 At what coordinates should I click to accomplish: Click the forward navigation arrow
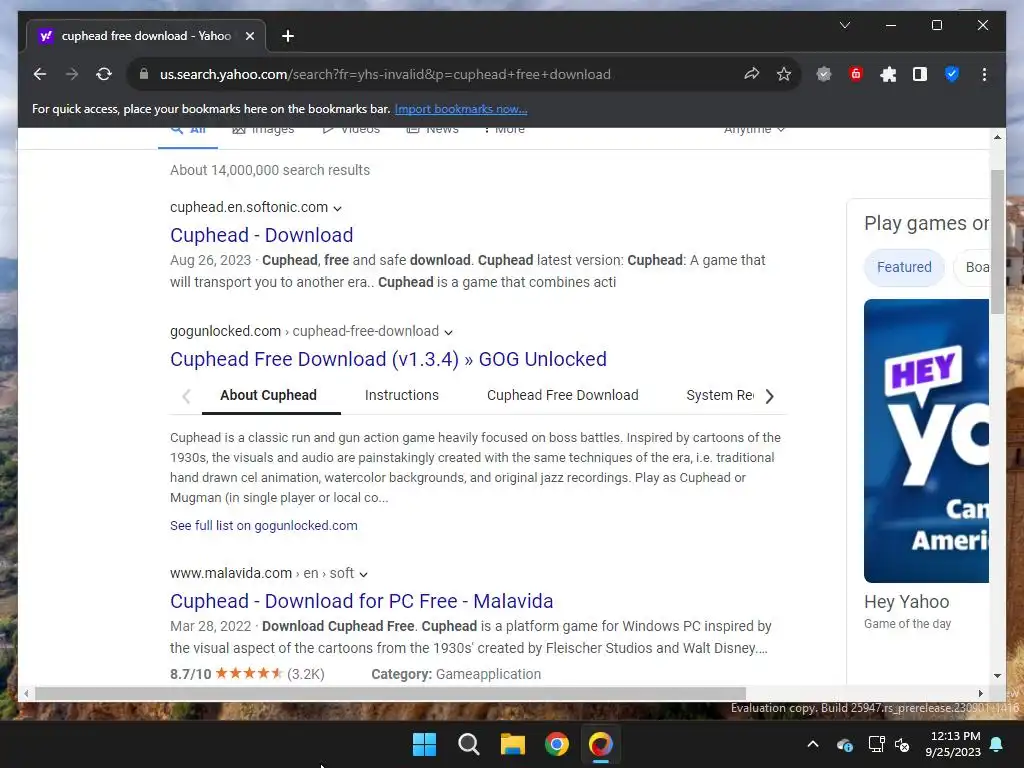(x=72, y=74)
